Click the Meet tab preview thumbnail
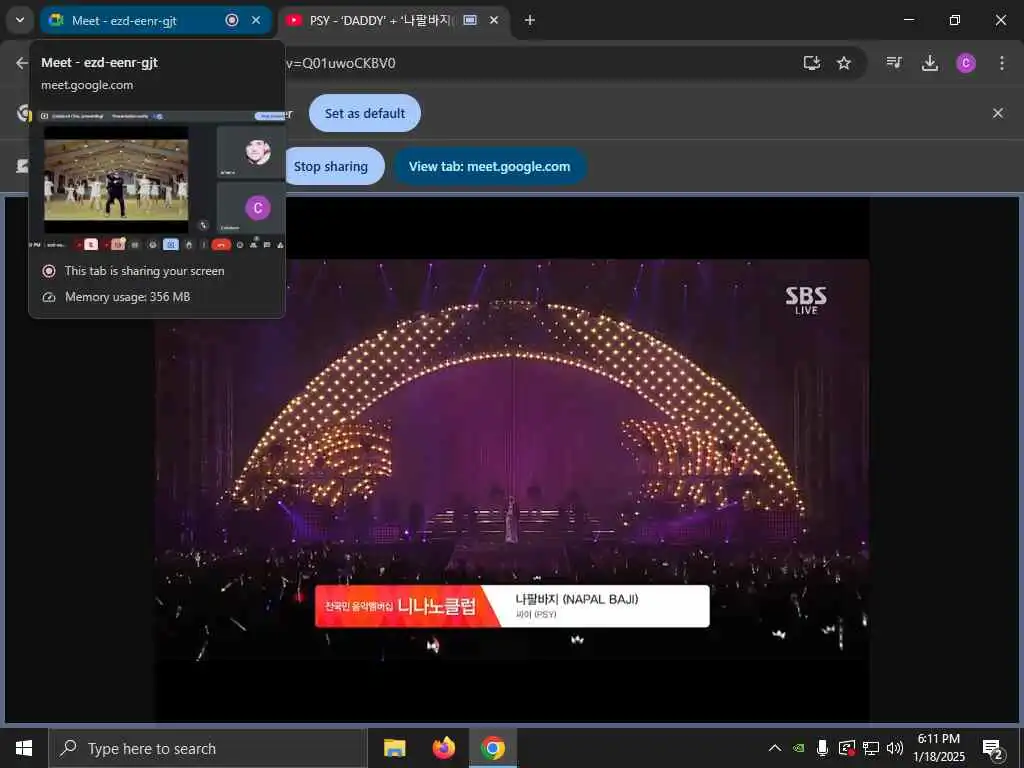The image size is (1024, 768). [x=157, y=181]
